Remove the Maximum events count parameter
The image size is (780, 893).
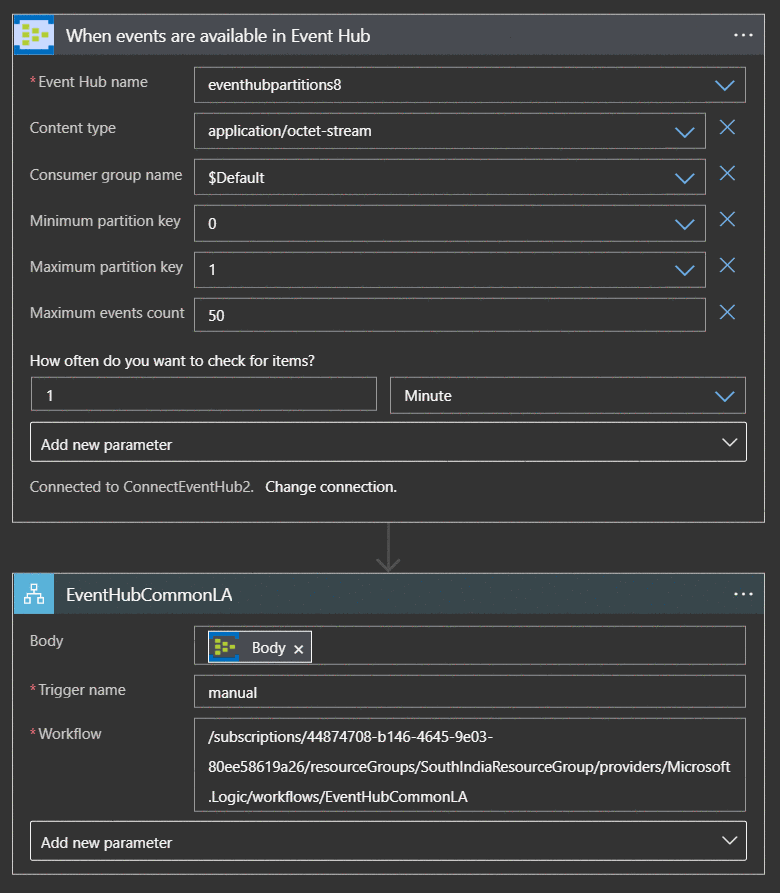727,312
